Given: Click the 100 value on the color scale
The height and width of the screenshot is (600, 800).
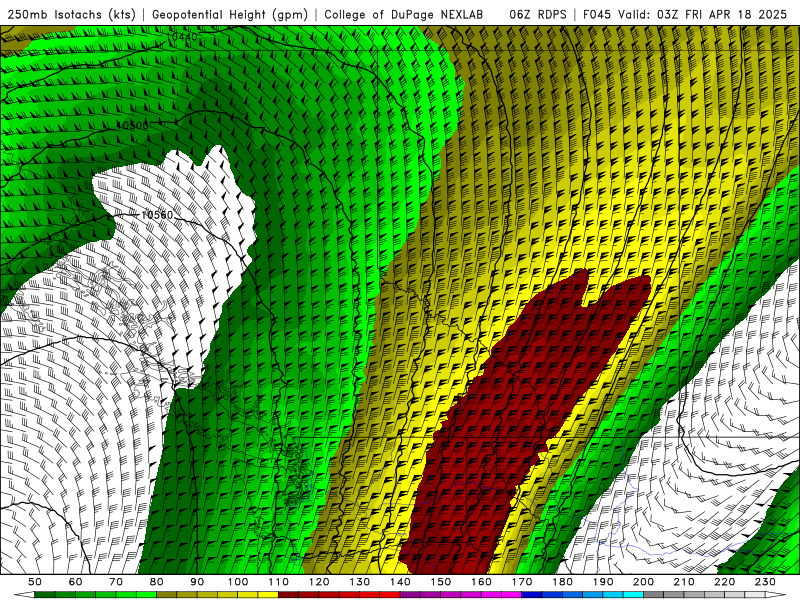Looking at the screenshot, I should click(238, 582).
